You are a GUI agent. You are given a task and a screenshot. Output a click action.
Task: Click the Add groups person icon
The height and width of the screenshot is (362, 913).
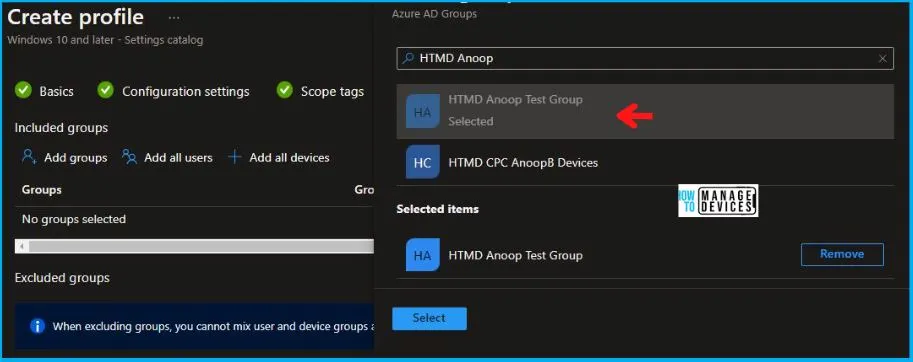(x=30, y=157)
